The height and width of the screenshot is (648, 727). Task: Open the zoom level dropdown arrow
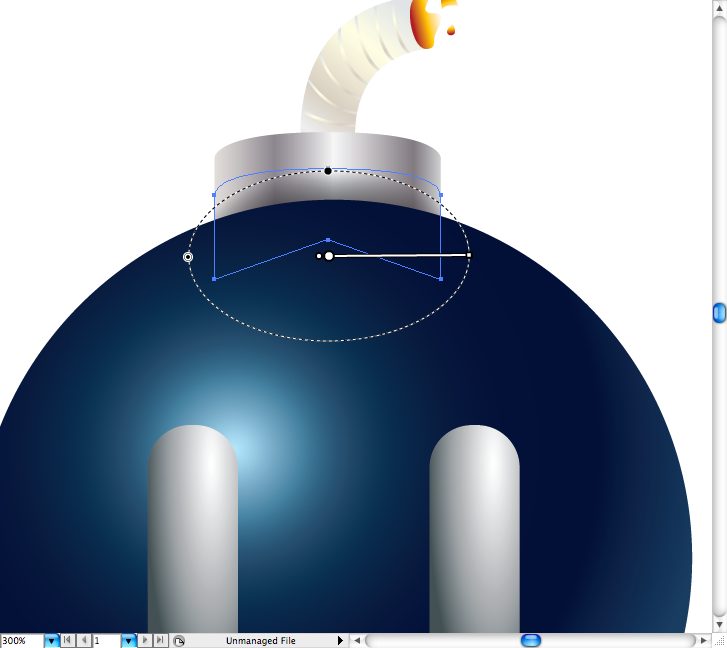pyautogui.click(x=51, y=640)
